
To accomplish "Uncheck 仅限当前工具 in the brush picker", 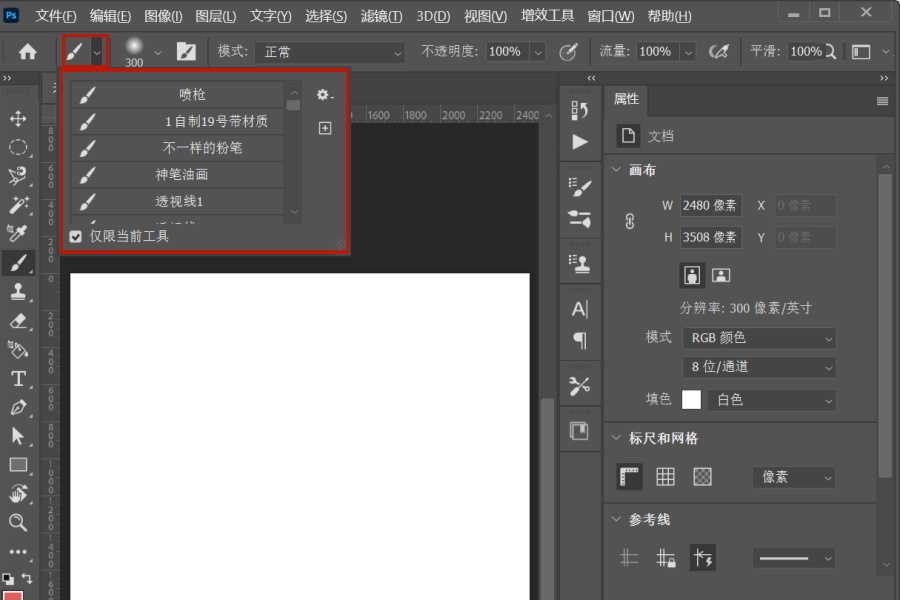I will (75, 236).
